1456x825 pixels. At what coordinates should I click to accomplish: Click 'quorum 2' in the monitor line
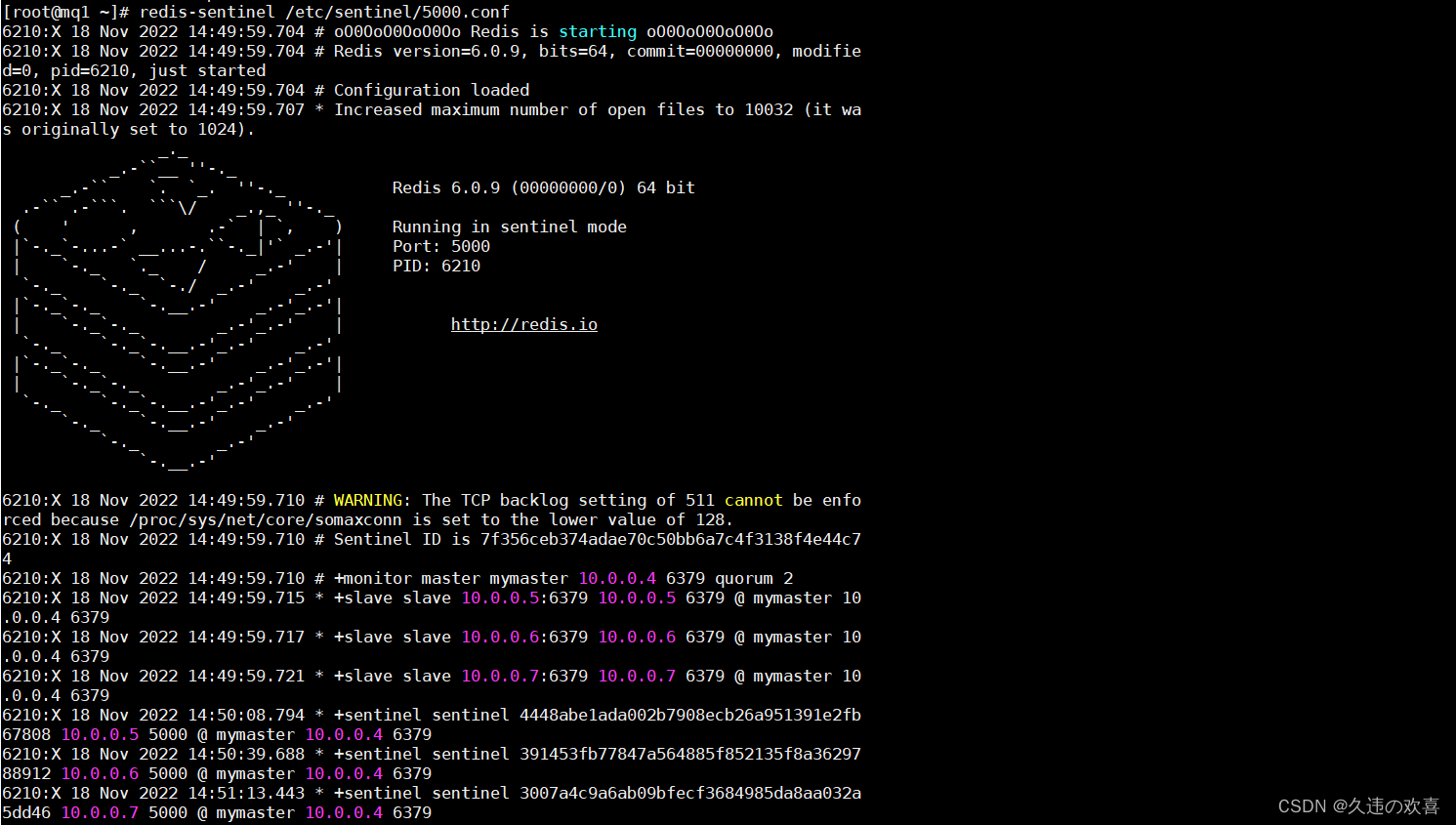pos(754,578)
